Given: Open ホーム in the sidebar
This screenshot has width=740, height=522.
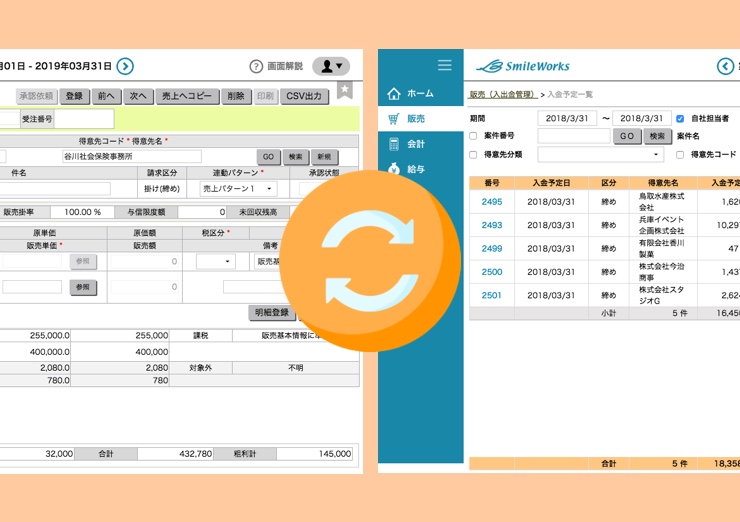Looking at the screenshot, I should click(x=420, y=93).
